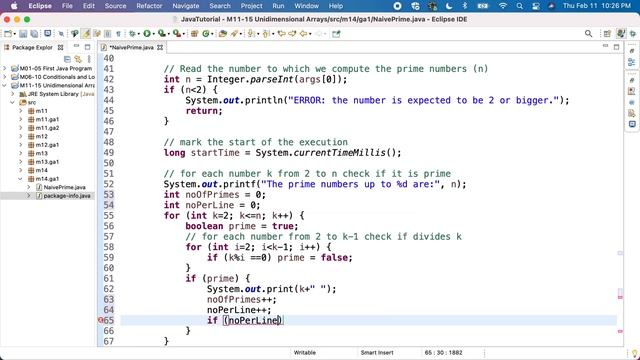Toggle Pin Editor toolbar button
Image resolution: width=640 pixels, height=360 pixels.
[336, 34]
